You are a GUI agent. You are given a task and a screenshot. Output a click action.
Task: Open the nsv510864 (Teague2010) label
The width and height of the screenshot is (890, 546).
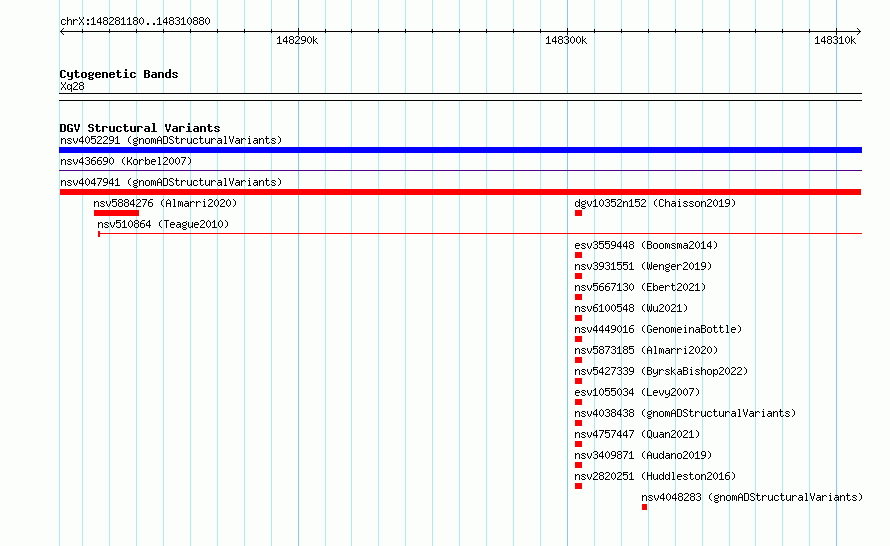tap(163, 224)
